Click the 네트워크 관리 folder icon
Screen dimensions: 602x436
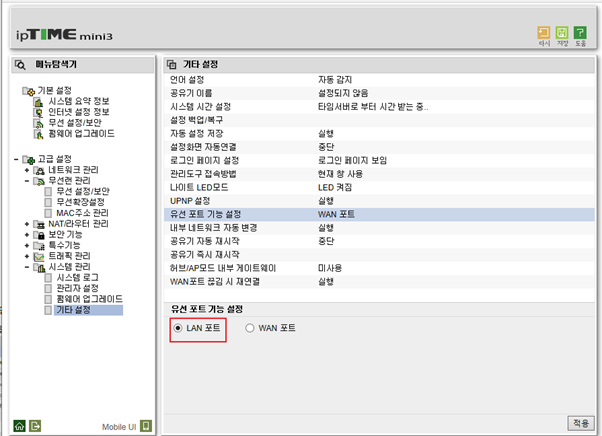click(x=39, y=170)
